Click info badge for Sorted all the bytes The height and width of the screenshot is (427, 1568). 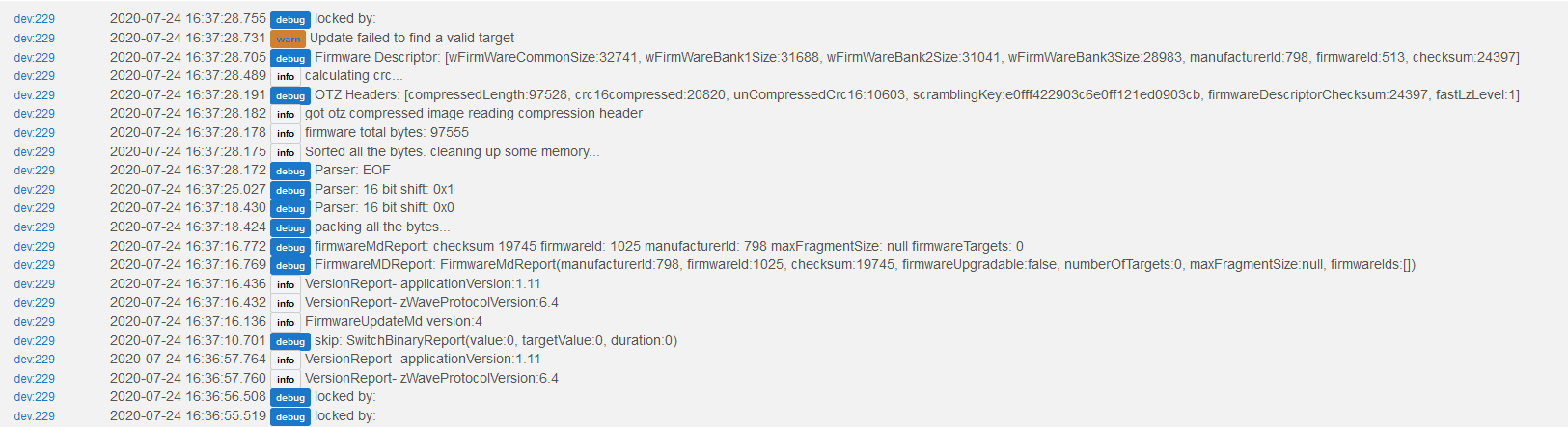286,152
